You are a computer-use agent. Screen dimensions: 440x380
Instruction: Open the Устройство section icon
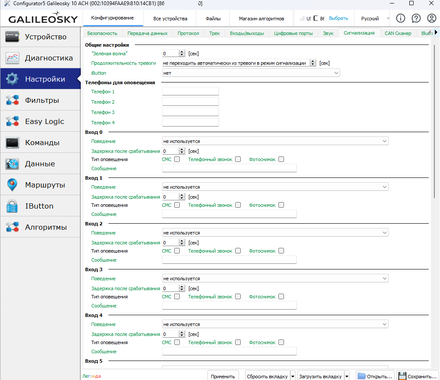(x=12, y=37)
